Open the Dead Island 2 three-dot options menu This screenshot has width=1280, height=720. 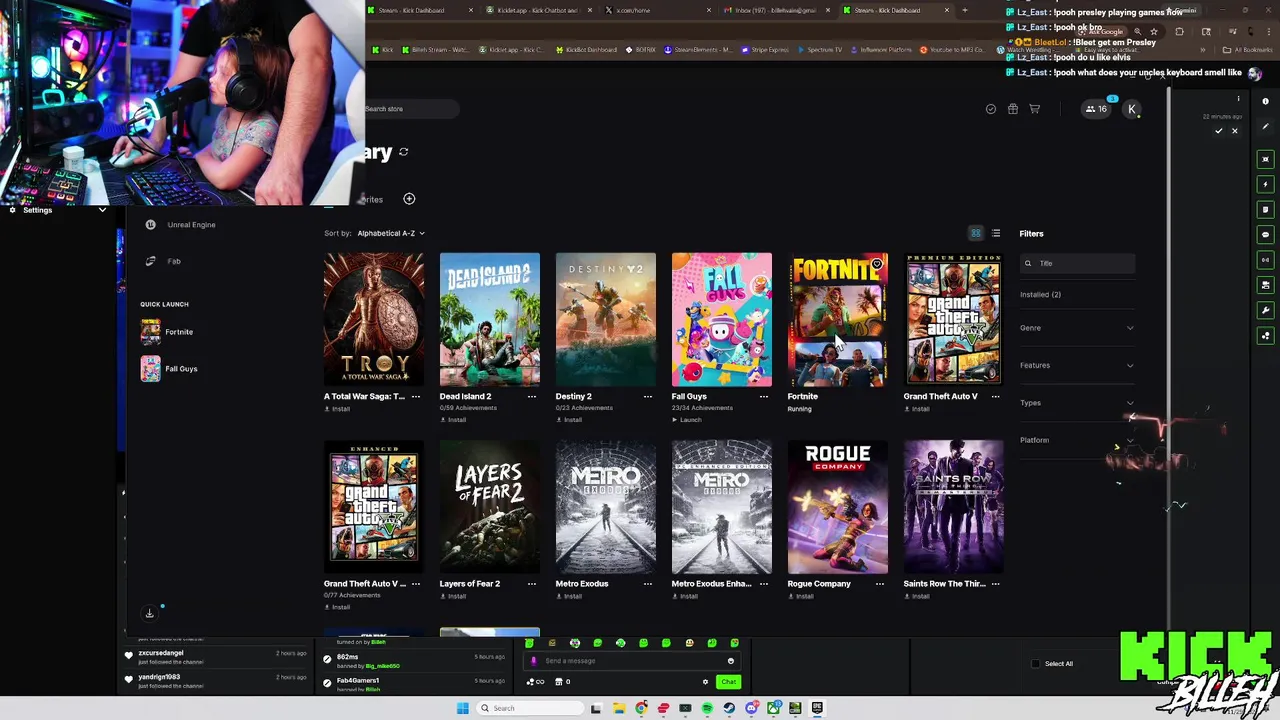click(531, 396)
